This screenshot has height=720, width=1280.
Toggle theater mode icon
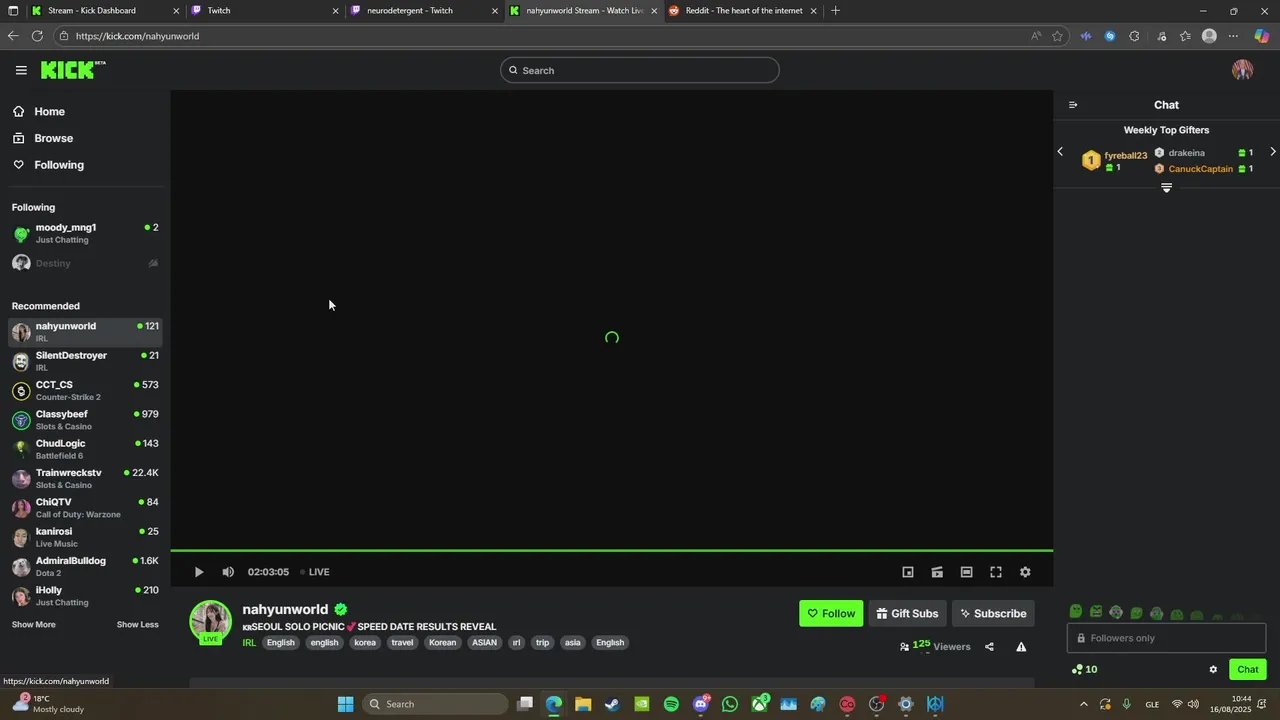[966, 572]
